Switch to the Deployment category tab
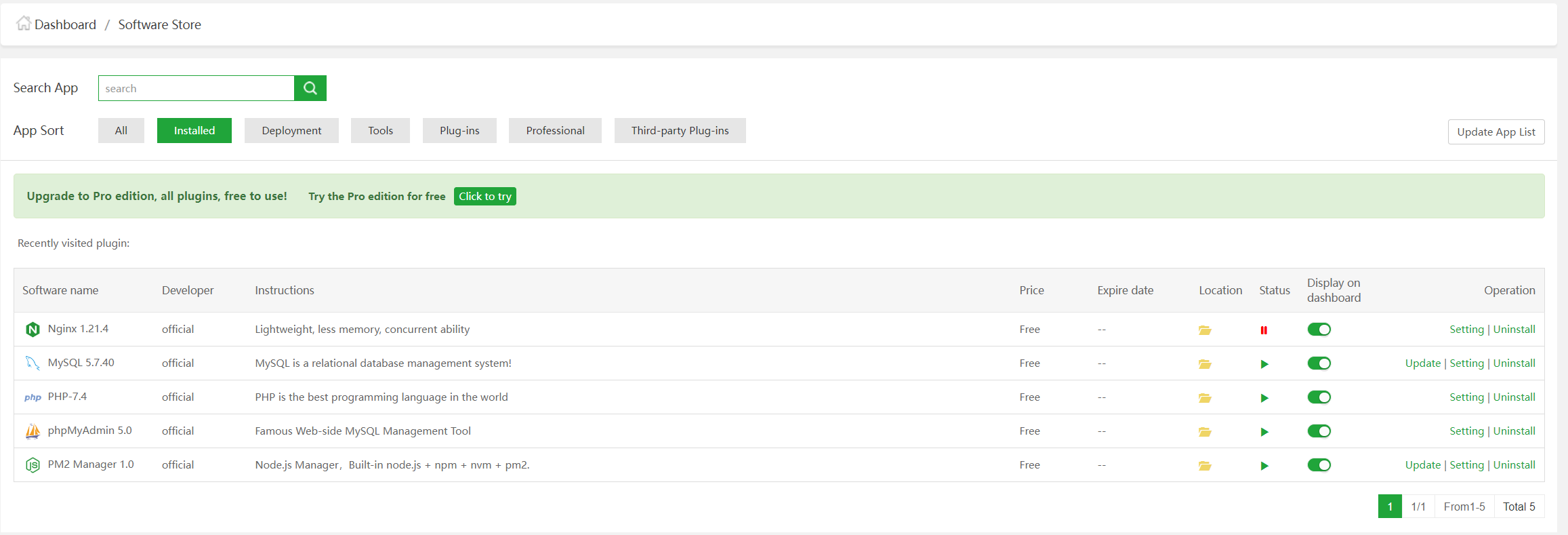Screen dimensions: 1568x535 pyautogui.click(x=291, y=131)
